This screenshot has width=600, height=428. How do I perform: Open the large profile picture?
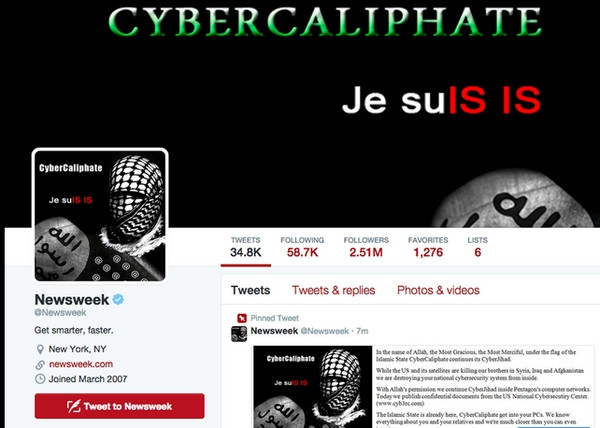(x=100, y=215)
